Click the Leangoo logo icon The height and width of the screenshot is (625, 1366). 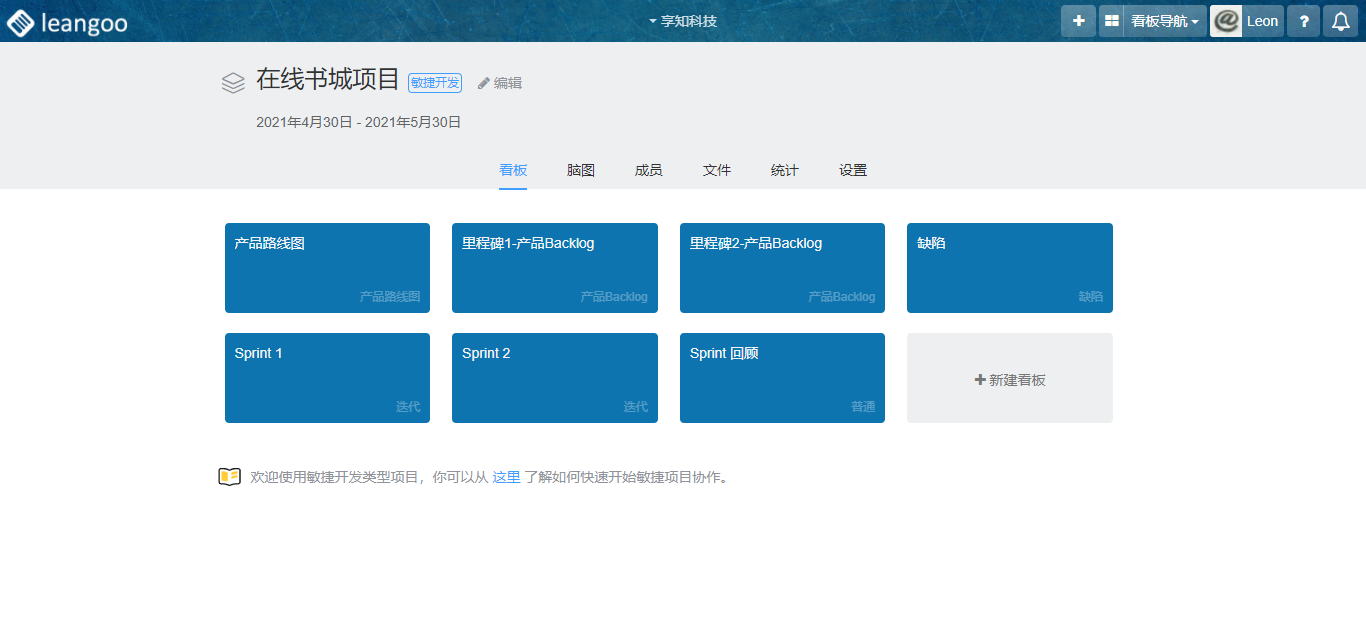click(21, 22)
